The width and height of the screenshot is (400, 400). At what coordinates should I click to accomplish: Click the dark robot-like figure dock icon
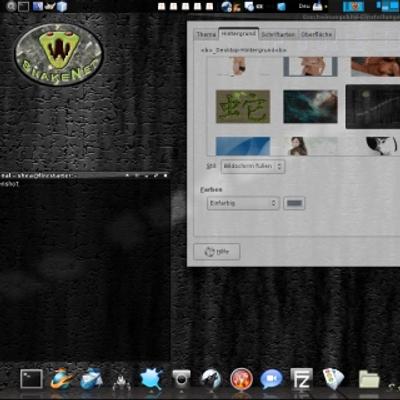coord(121,380)
